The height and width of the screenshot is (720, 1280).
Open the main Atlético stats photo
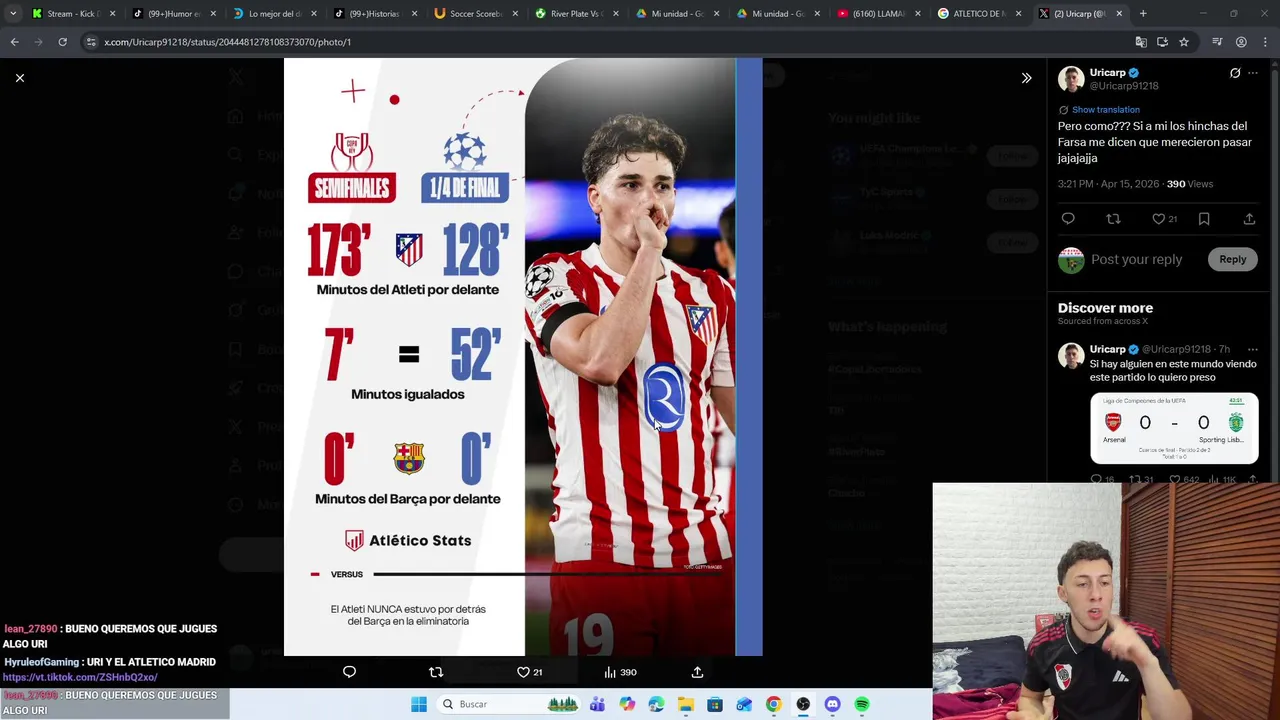[523, 357]
